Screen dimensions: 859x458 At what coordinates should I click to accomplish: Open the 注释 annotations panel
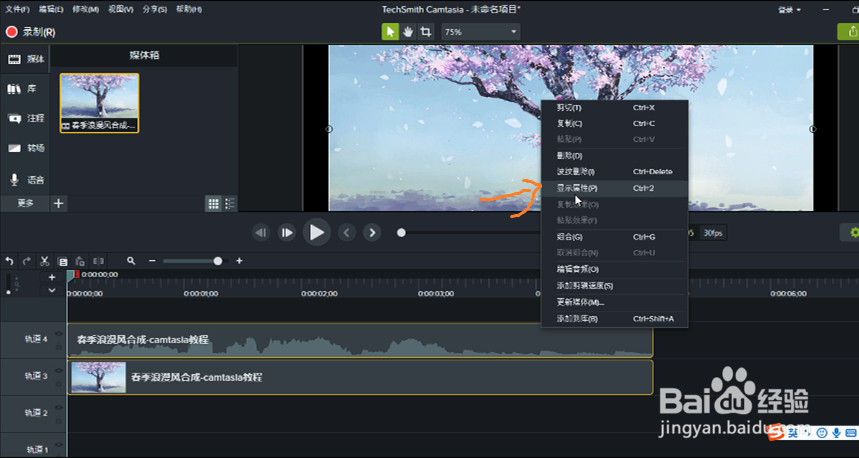pyautogui.click(x=25, y=118)
